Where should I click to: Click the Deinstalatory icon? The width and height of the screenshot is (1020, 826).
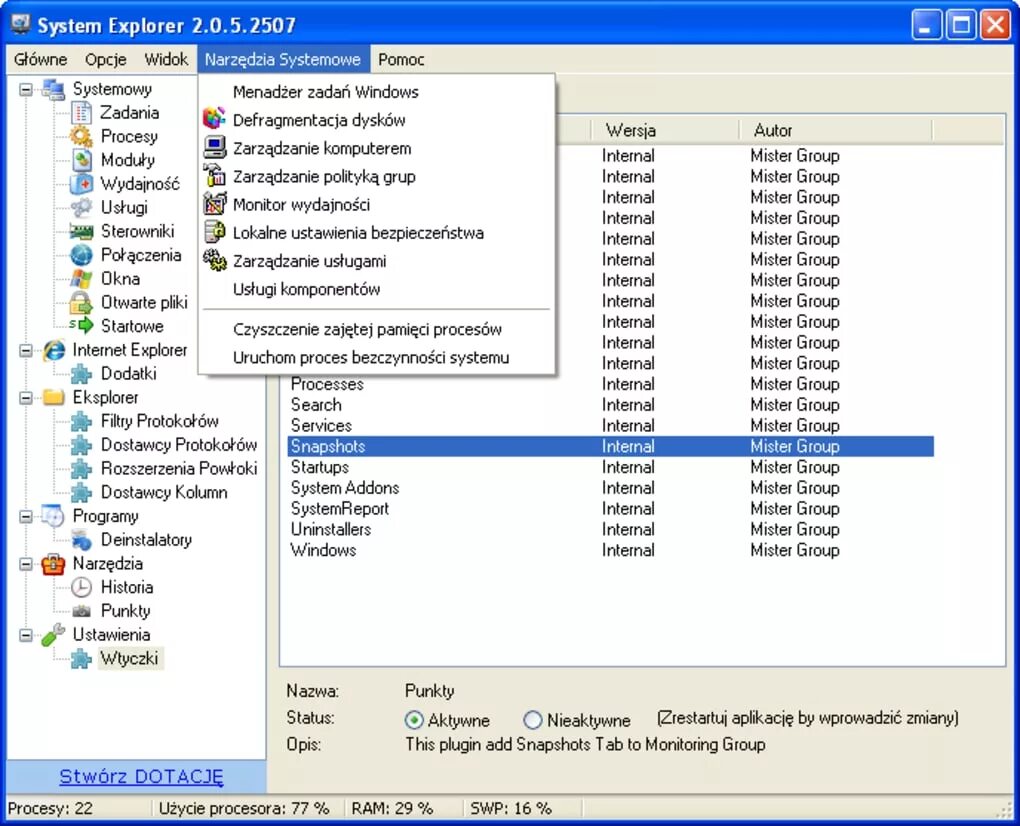[x=81, y=540]
